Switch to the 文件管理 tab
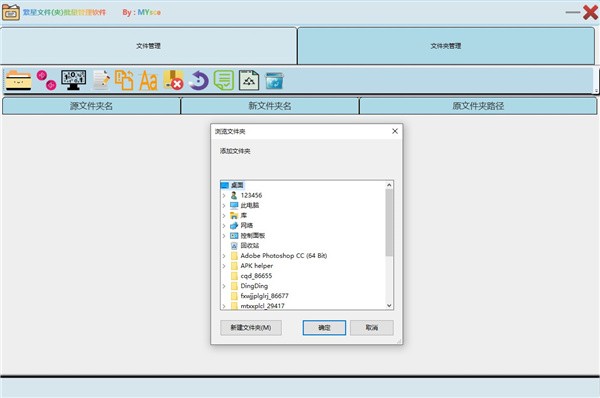Image resolution: width=600 pixels, height=398 pixels. [x=149, y=46]
